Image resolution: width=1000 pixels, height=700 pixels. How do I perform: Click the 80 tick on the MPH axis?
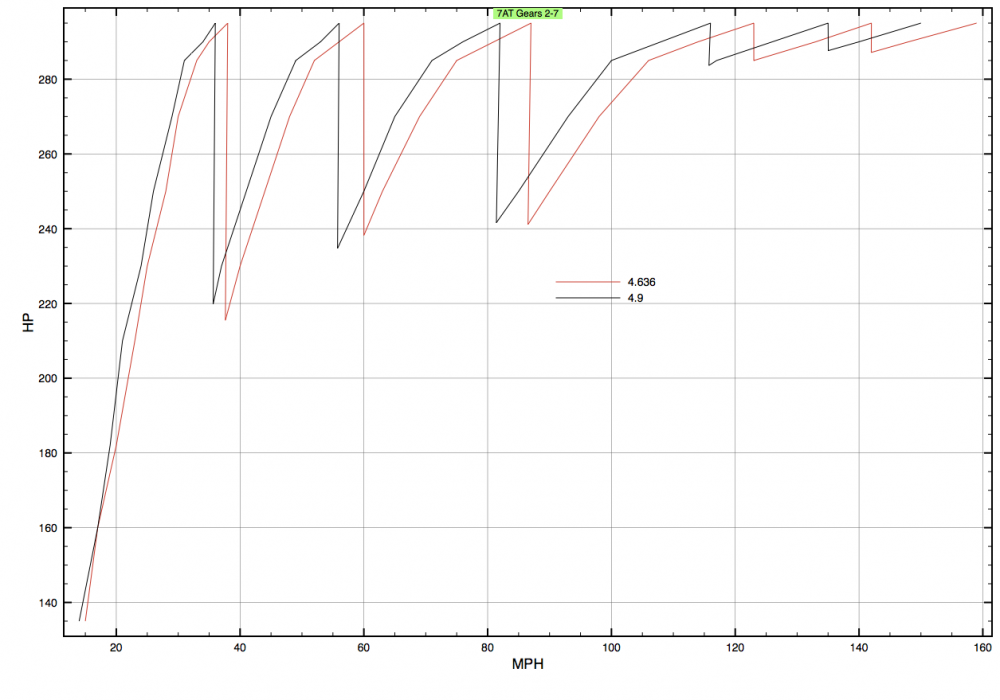click(x=487, y=648)
